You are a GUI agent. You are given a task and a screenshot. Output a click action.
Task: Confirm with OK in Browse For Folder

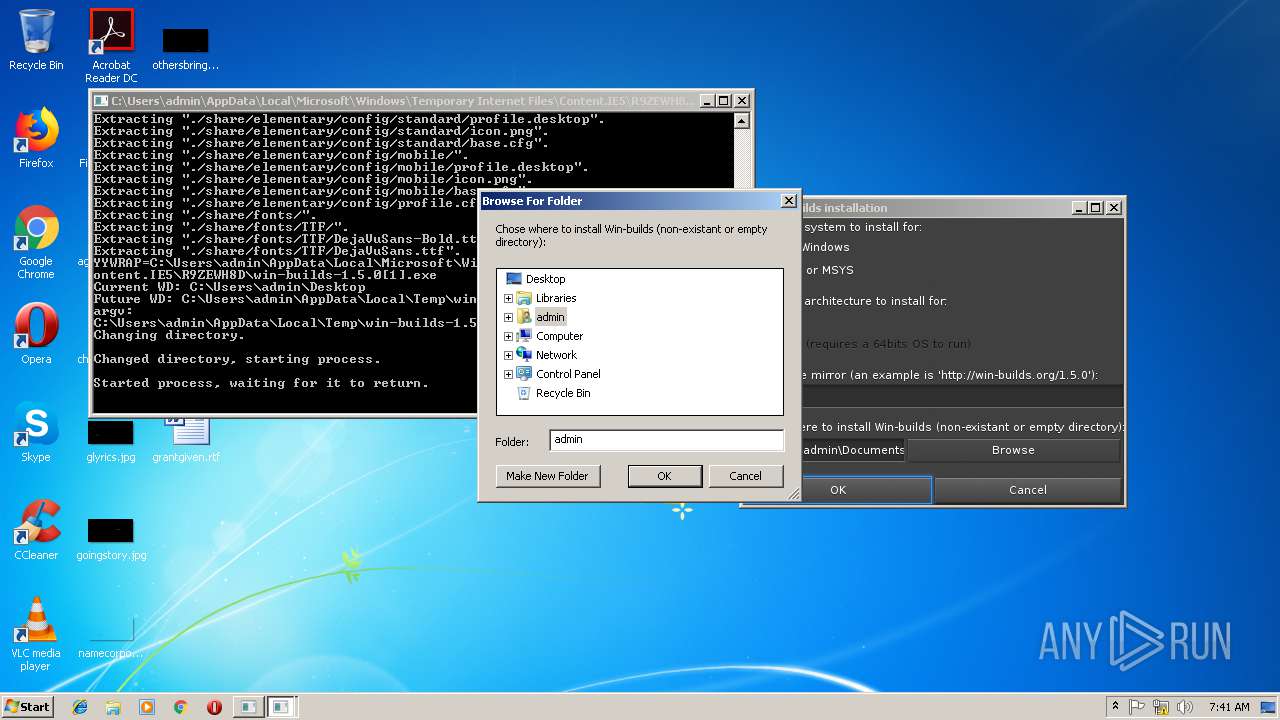(x=664, y=476)
